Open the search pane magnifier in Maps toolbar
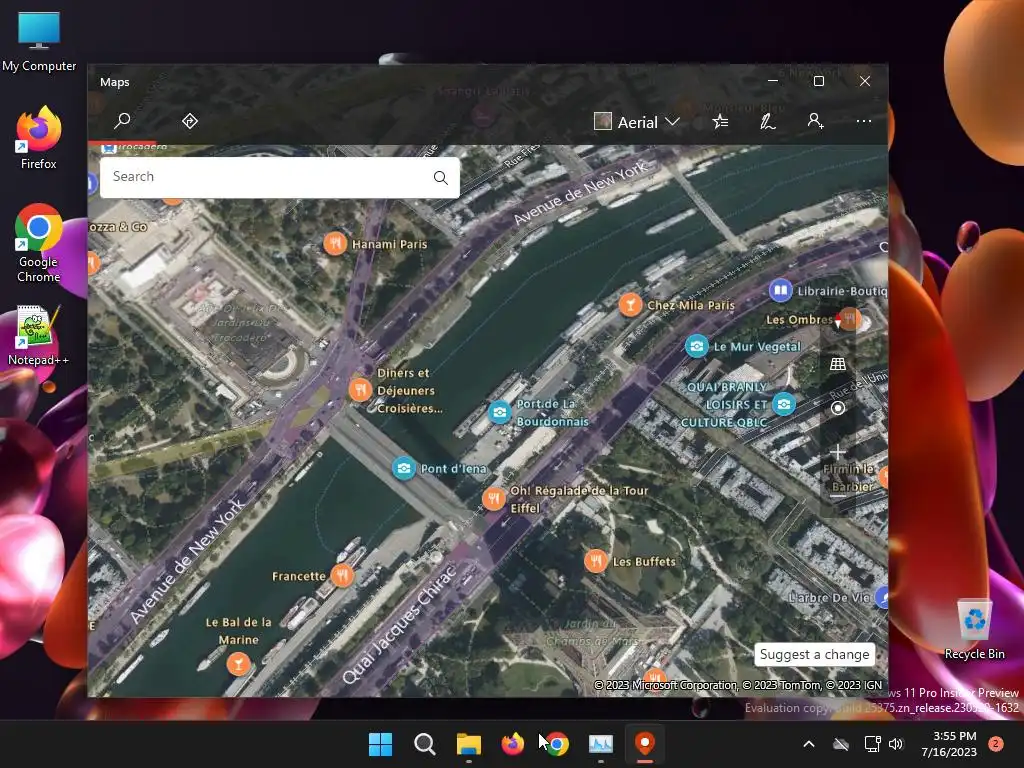The width and height of the screenshot is (1024, 768). click(122, 121)
